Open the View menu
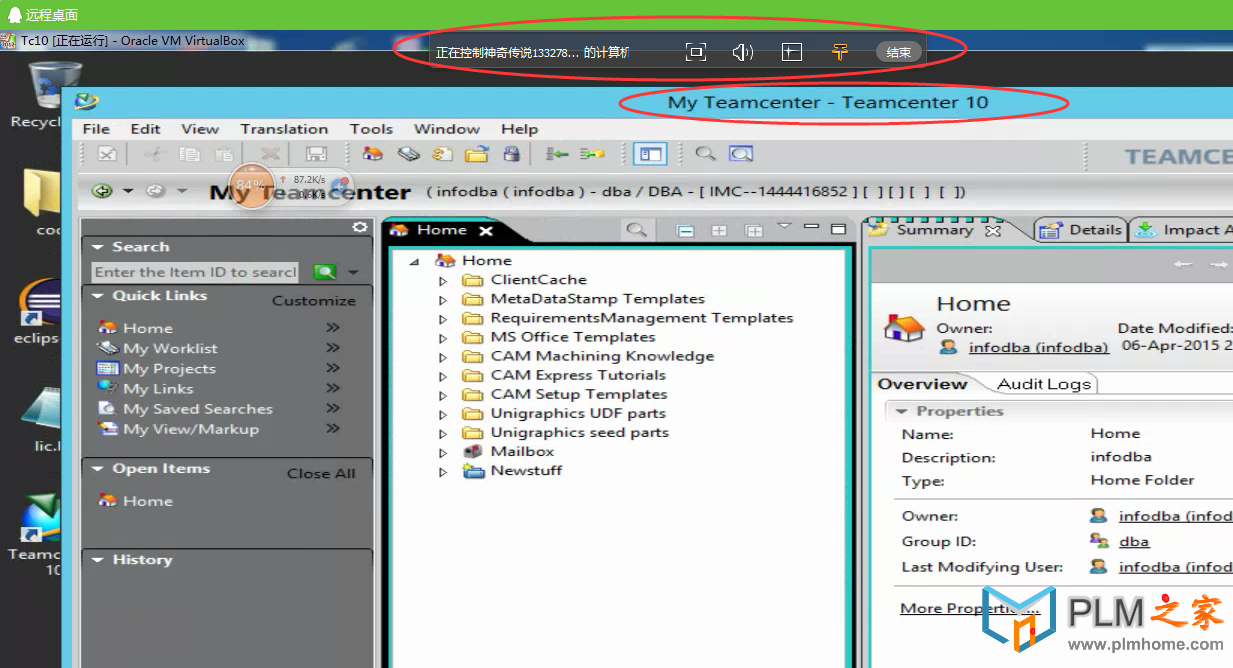 [200, 129]
